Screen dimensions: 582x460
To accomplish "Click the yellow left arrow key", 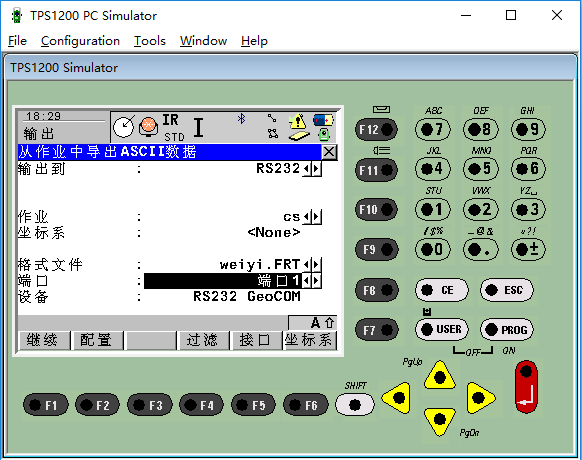I will (x=397, y=398).
